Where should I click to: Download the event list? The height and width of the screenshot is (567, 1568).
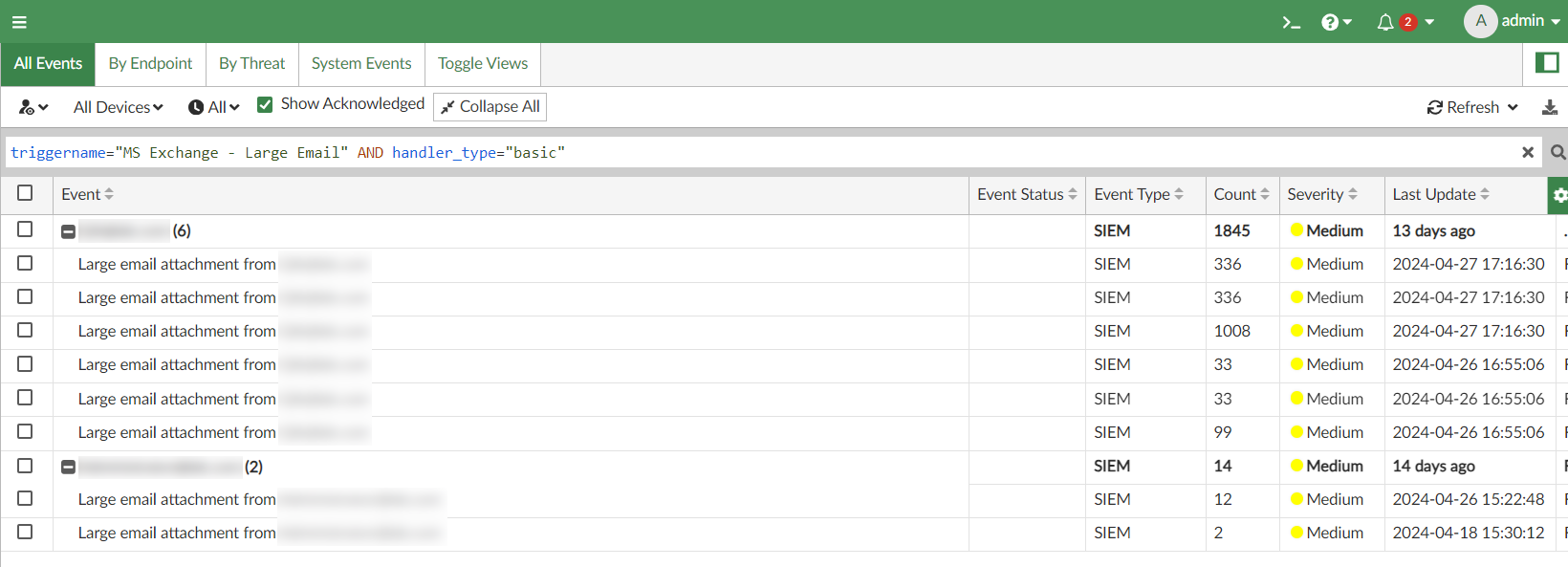pos(1550,107)
